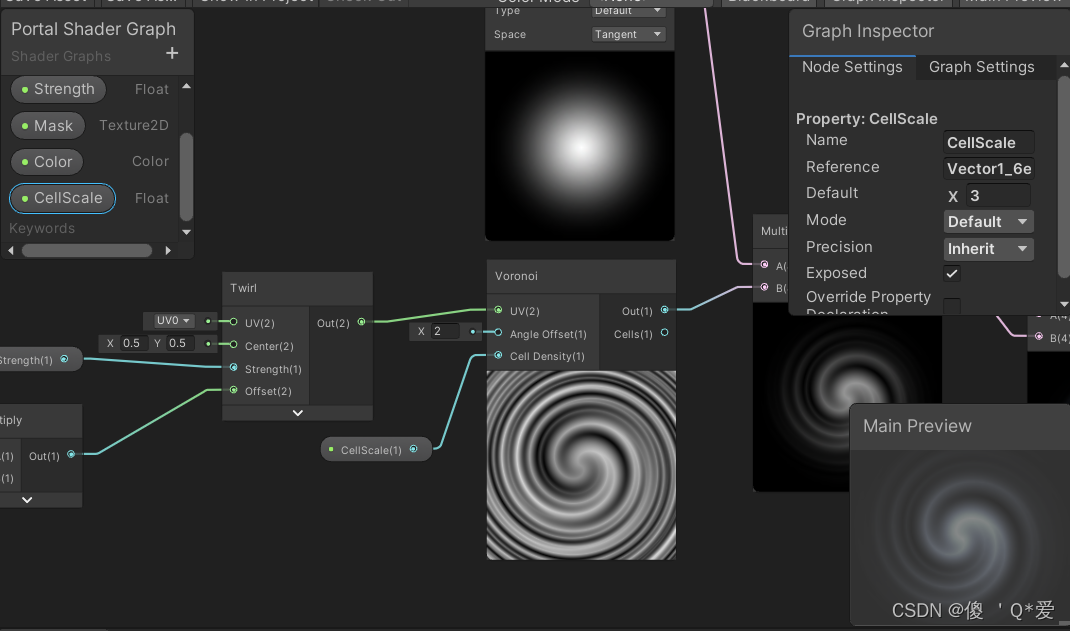
Task: Click the Twirl node Strength(1) input port
Action: pyautogui.click(x=233, y=368)
